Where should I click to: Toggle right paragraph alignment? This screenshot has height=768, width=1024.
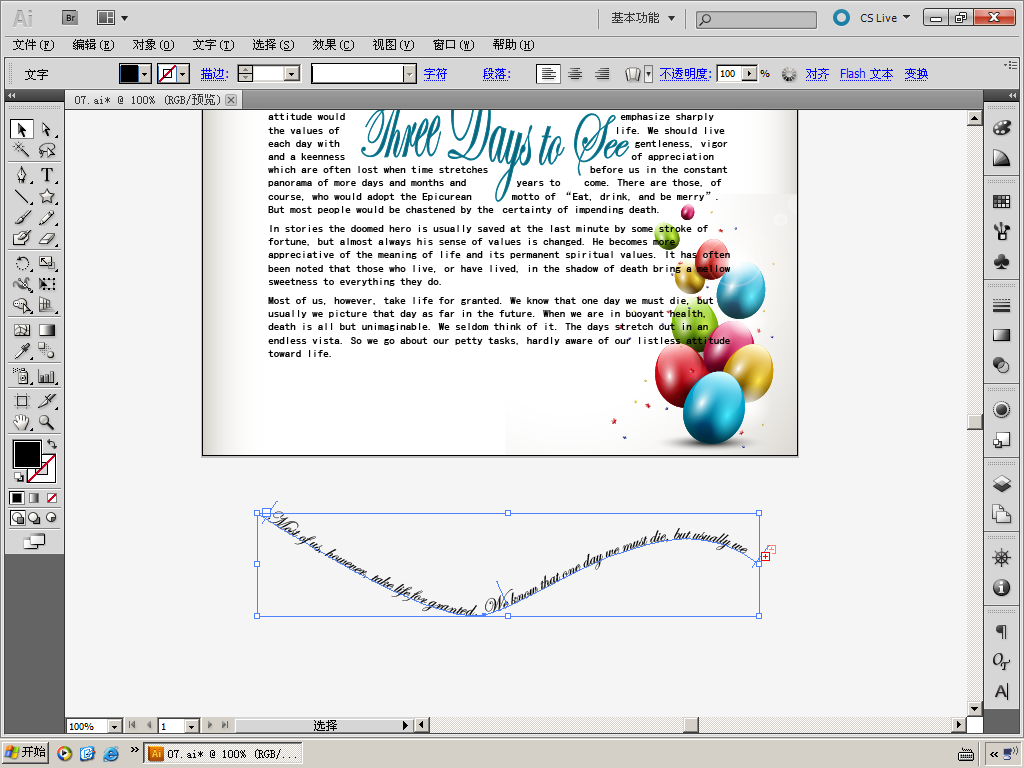pos(602,74)
